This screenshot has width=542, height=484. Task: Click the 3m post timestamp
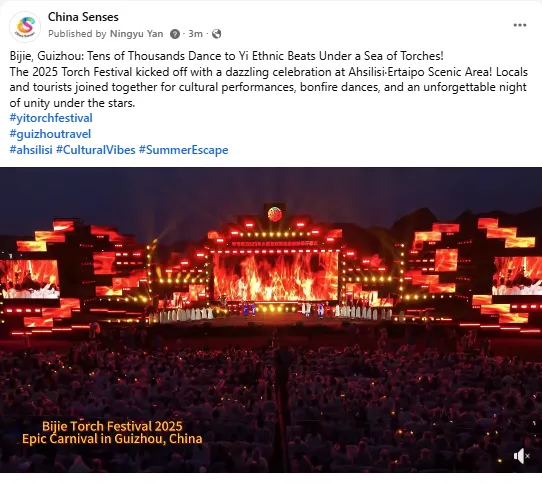coord(195,34)
